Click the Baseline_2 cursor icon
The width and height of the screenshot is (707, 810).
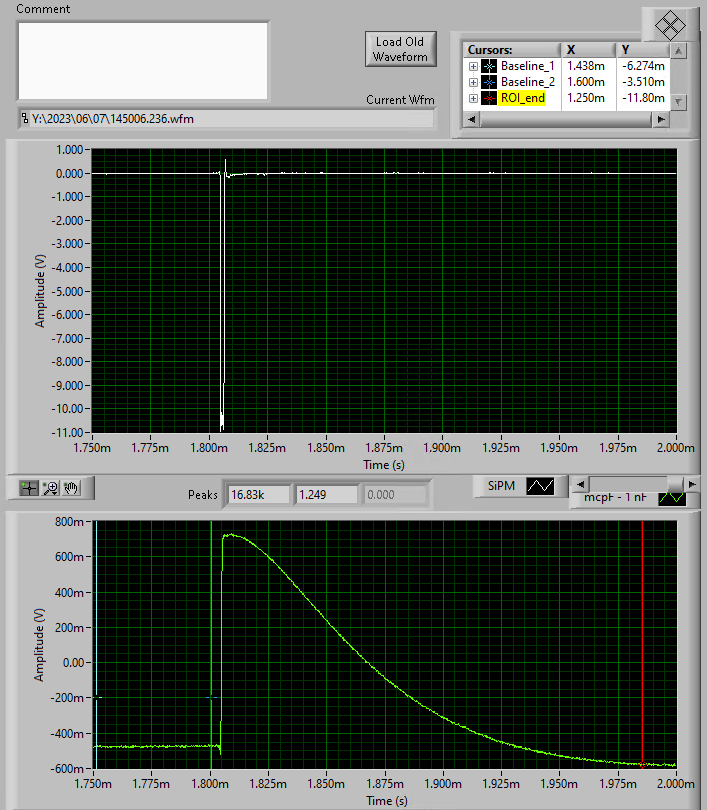click(488, 82)
